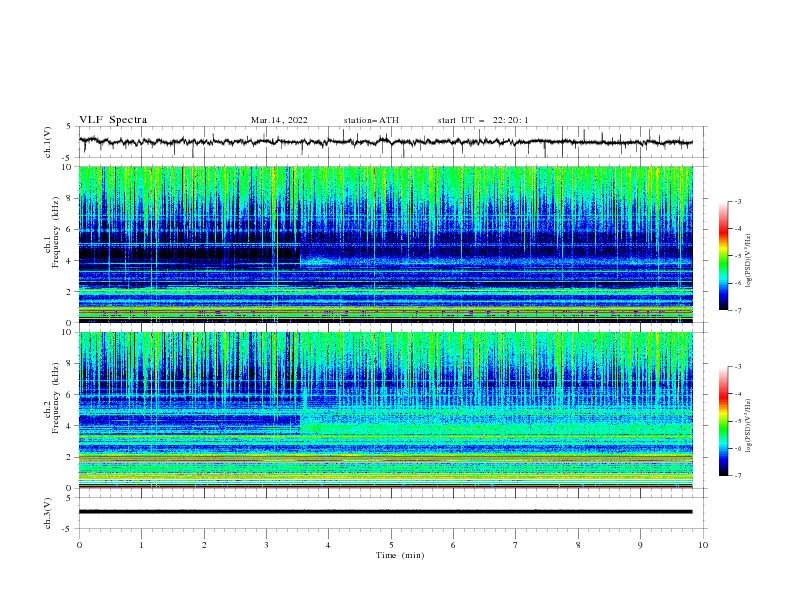Select the date "Mar.14, 2022" in header
Viewport: 792px width, 612px height.
coord(279,120)
